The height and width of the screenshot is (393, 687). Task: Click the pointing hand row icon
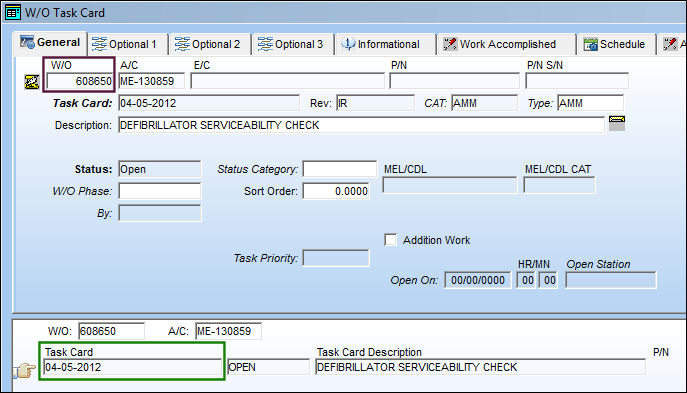click(x=24, y=371)
